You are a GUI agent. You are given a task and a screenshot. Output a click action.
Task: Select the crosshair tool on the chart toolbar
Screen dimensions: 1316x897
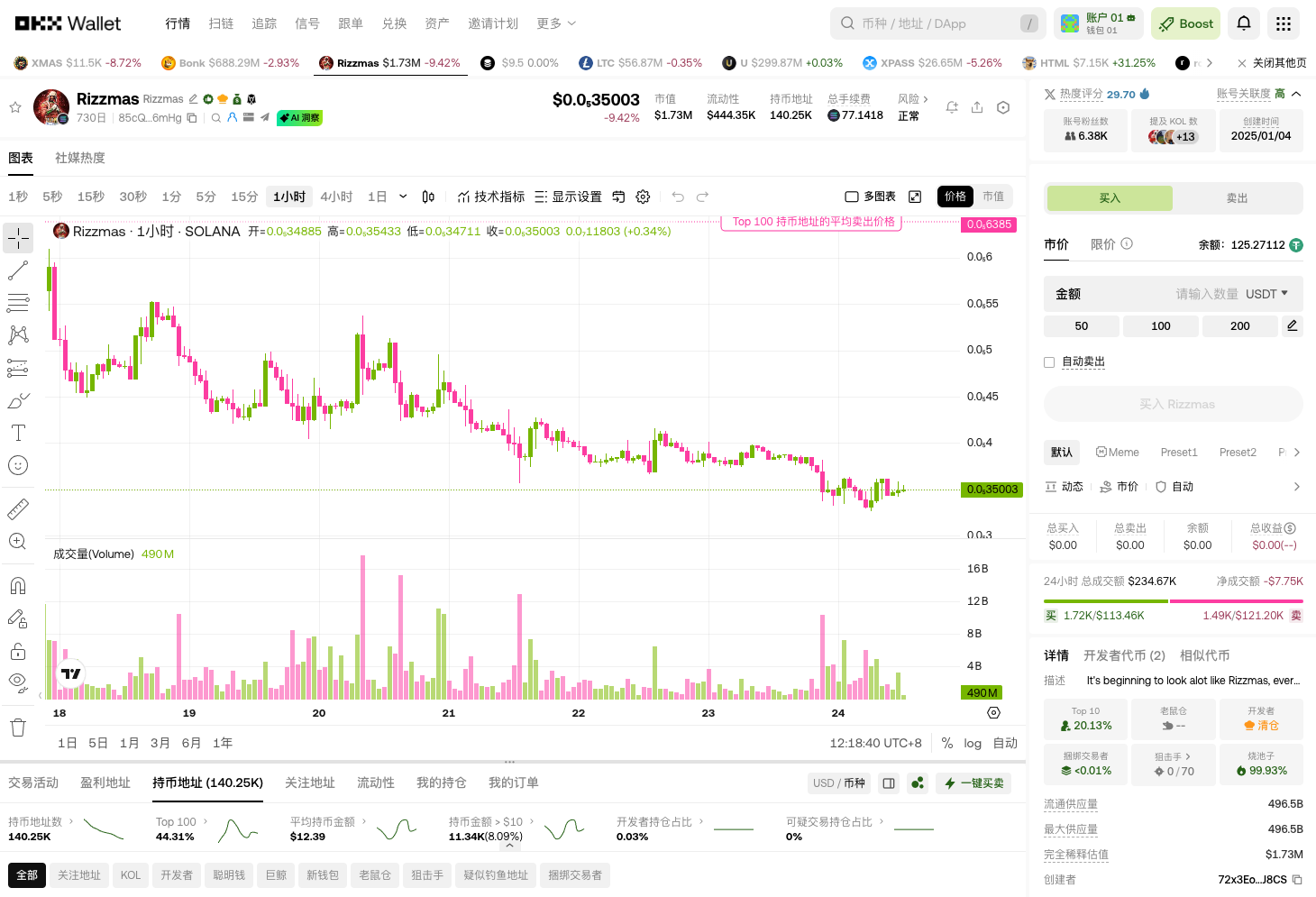coord(18,238)
